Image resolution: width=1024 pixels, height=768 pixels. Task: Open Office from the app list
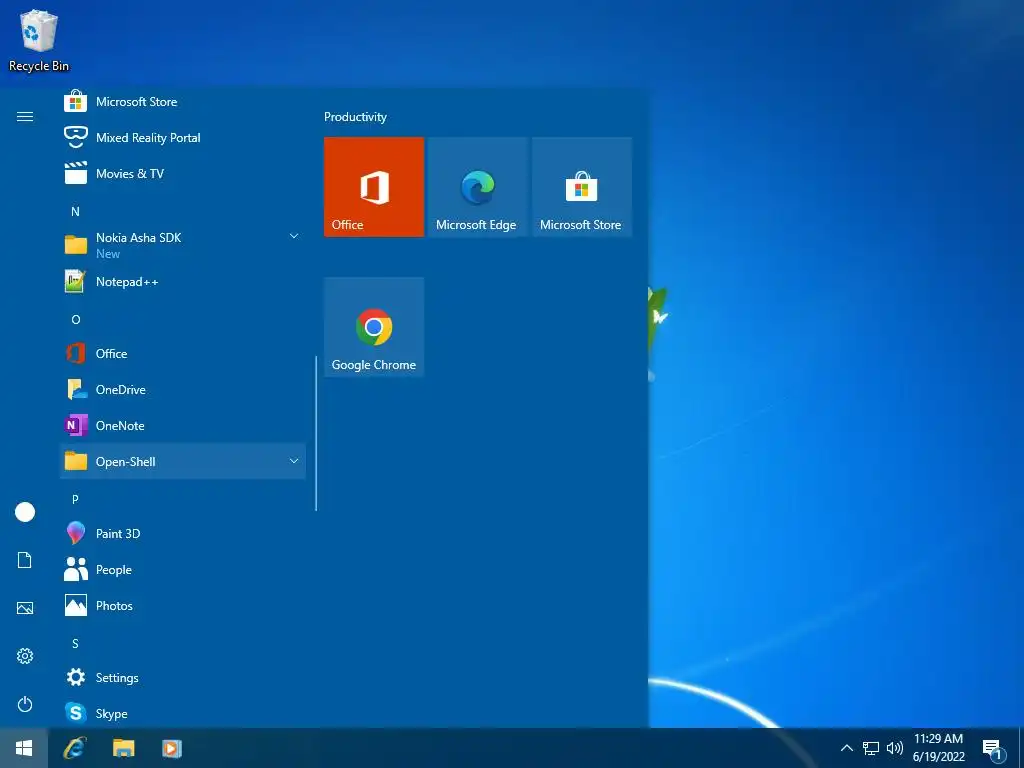click(183, 353)
